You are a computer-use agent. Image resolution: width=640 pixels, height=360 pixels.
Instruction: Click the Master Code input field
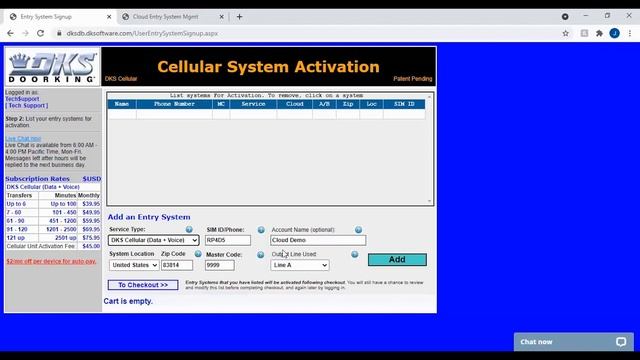click(x=220, y=265)
